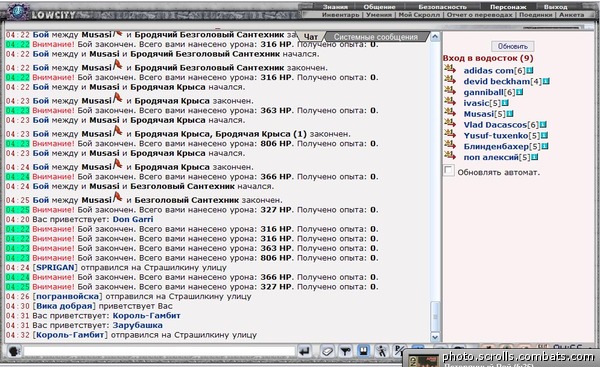Open info icon for devid beckham
Viewport: 600px width, 367px height.
pos(546,82)
